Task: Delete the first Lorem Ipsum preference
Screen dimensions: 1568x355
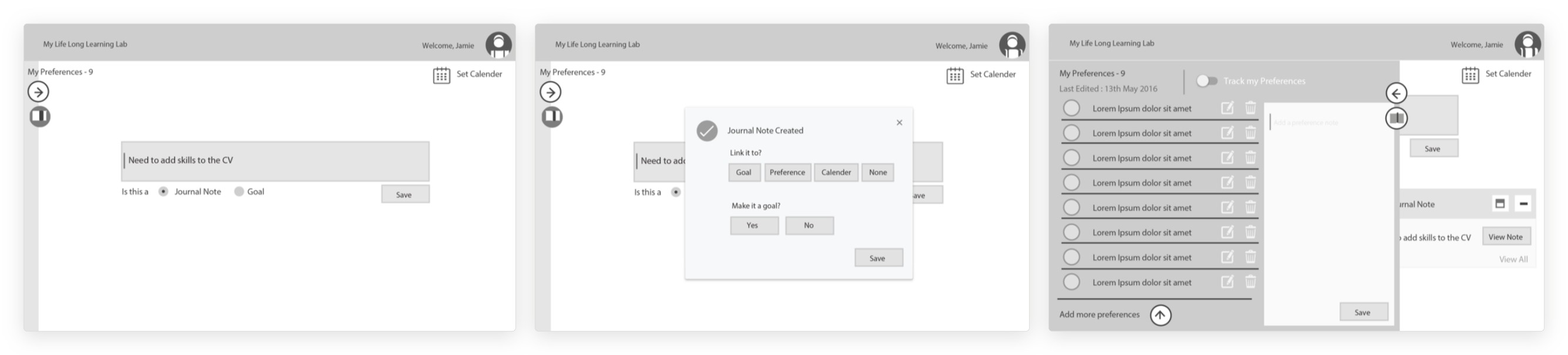Action: coord(1250,108)
